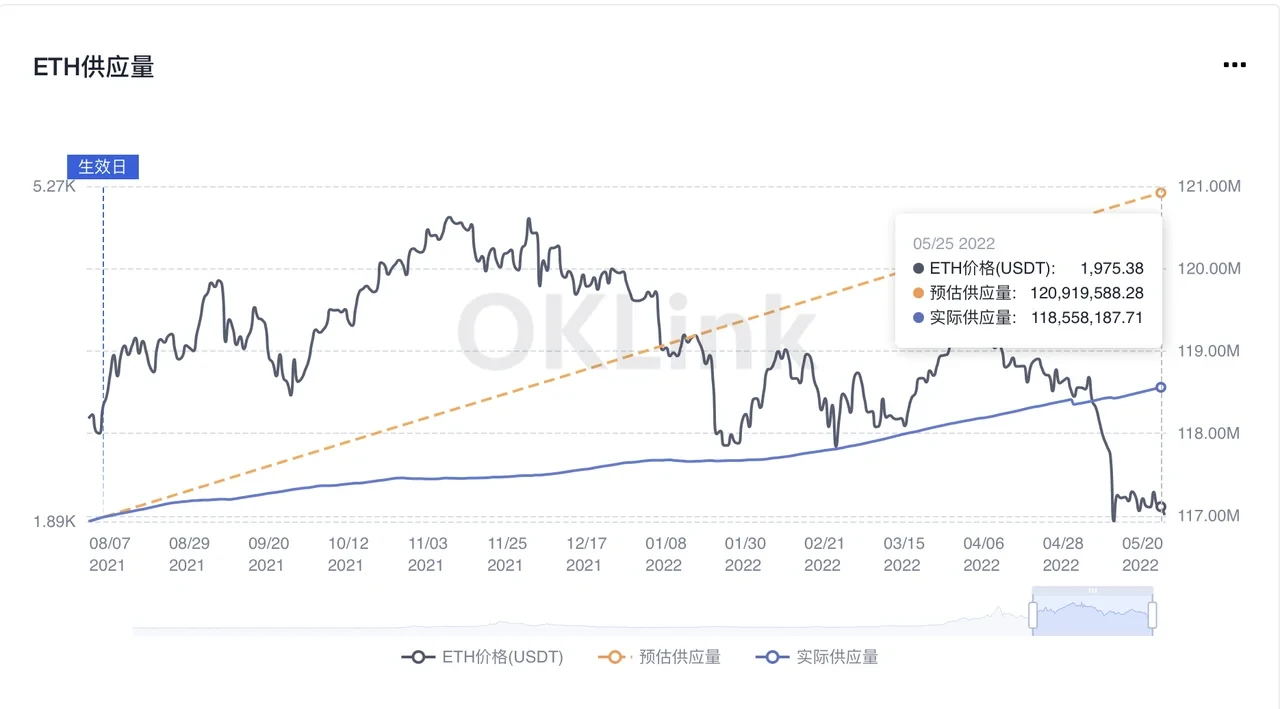Click the left handle of the range slider
Screen dimensions: 1280x709
click(x=1034, y=614)
